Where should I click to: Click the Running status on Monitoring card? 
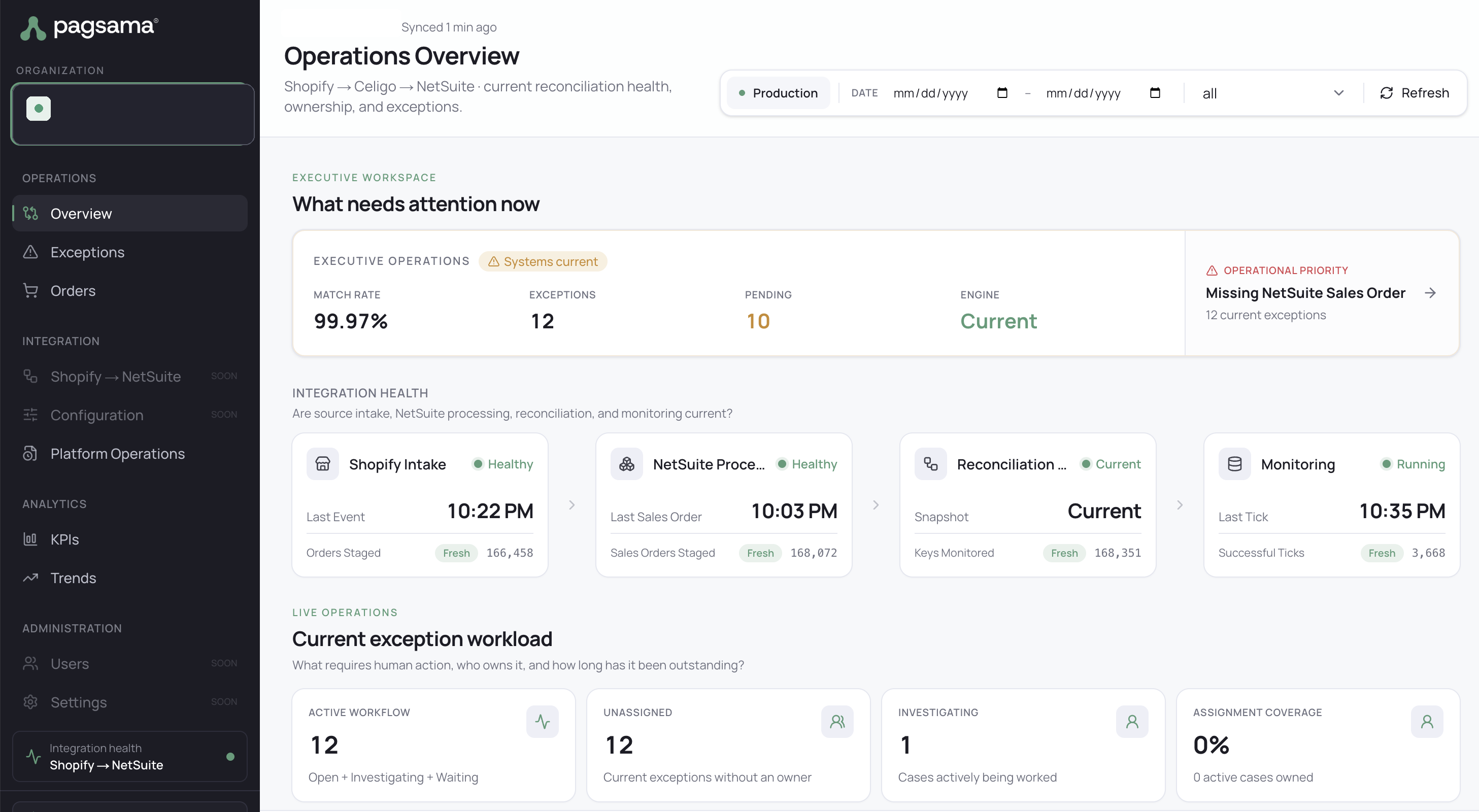[x=1413, y=463]
